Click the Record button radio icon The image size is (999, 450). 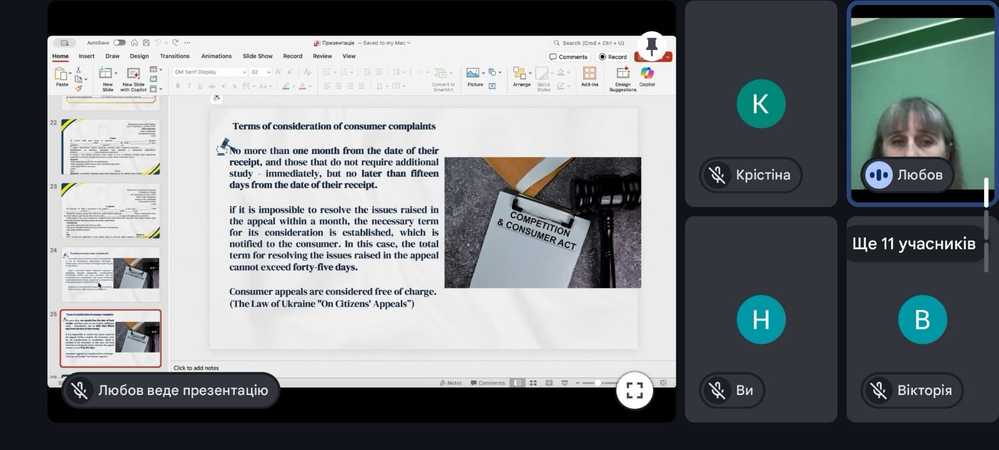click(602, 57)
